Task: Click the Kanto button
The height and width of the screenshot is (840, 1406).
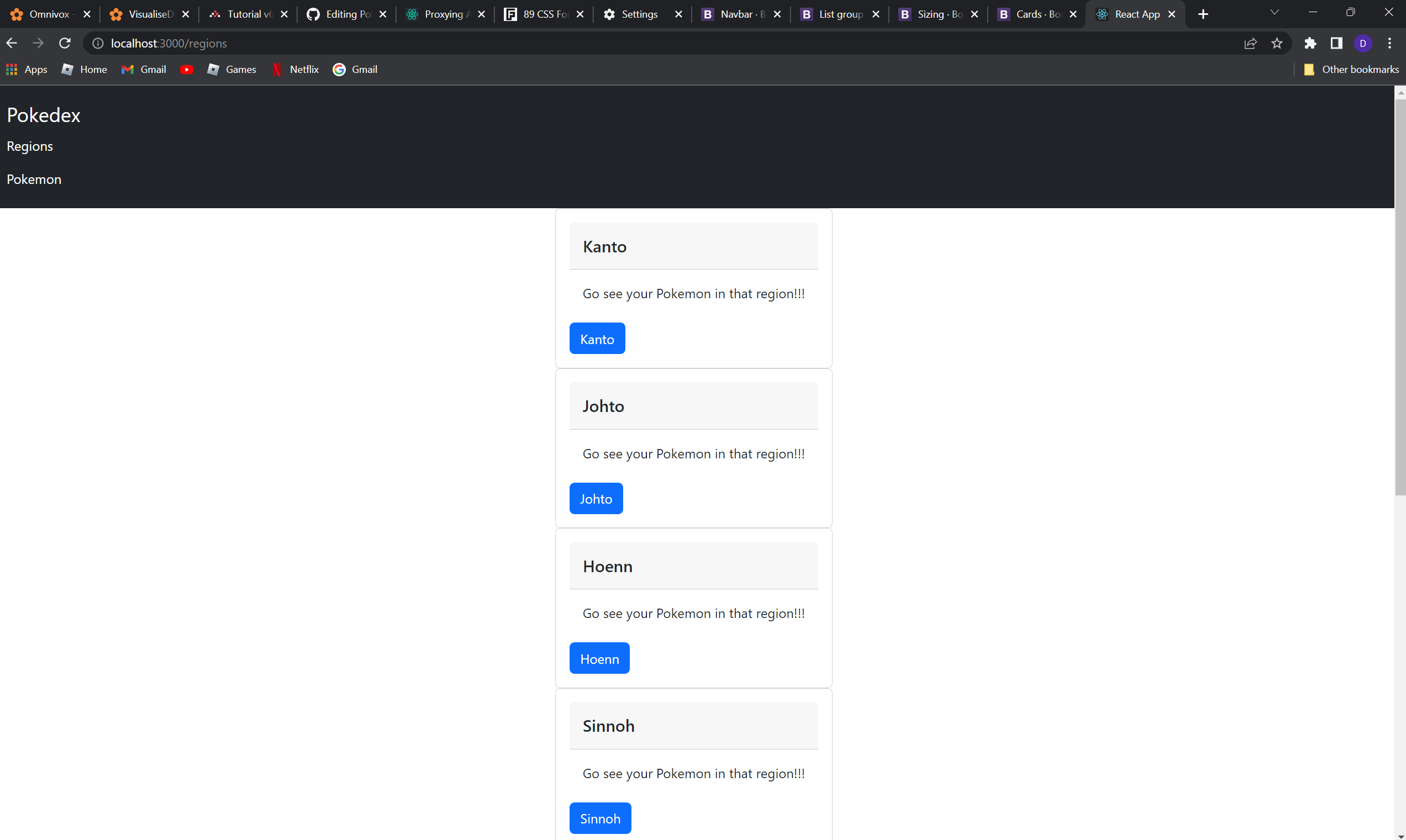Action: (x=597, y=339)
